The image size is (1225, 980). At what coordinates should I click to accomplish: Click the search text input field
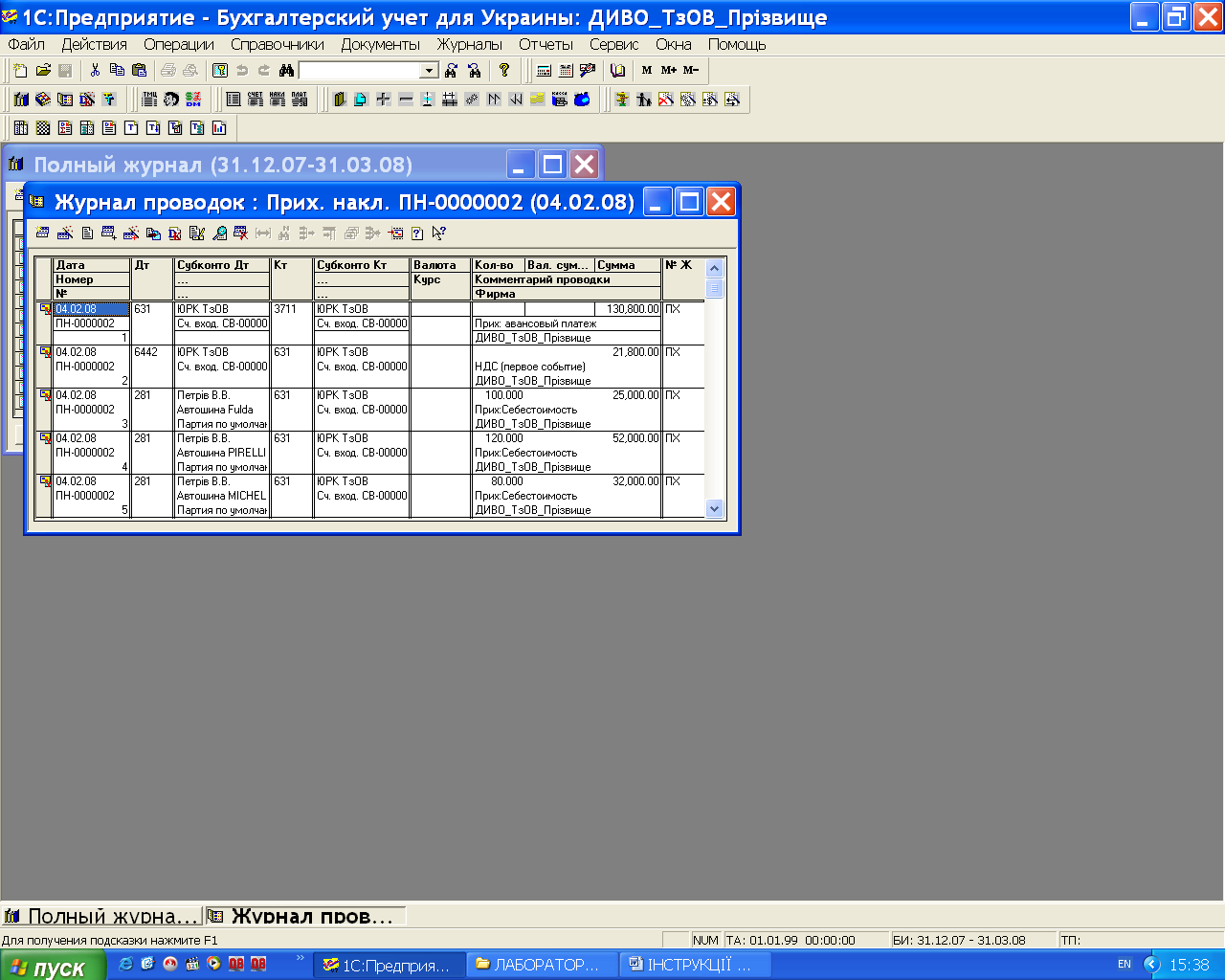pos(361,70)
